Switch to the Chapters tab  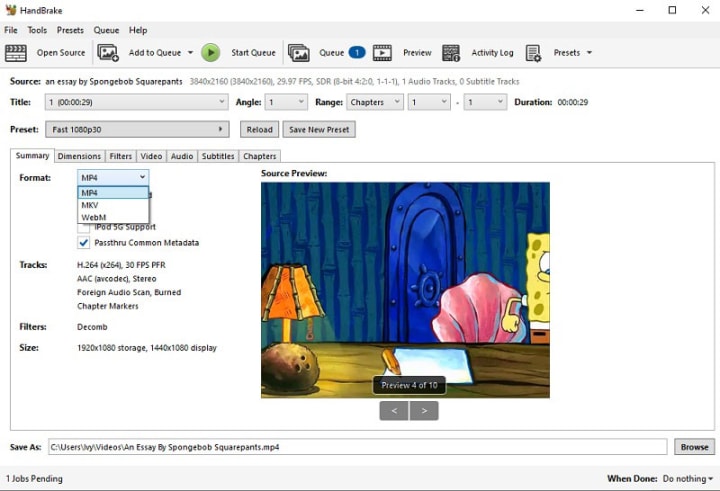pos(259,156)
